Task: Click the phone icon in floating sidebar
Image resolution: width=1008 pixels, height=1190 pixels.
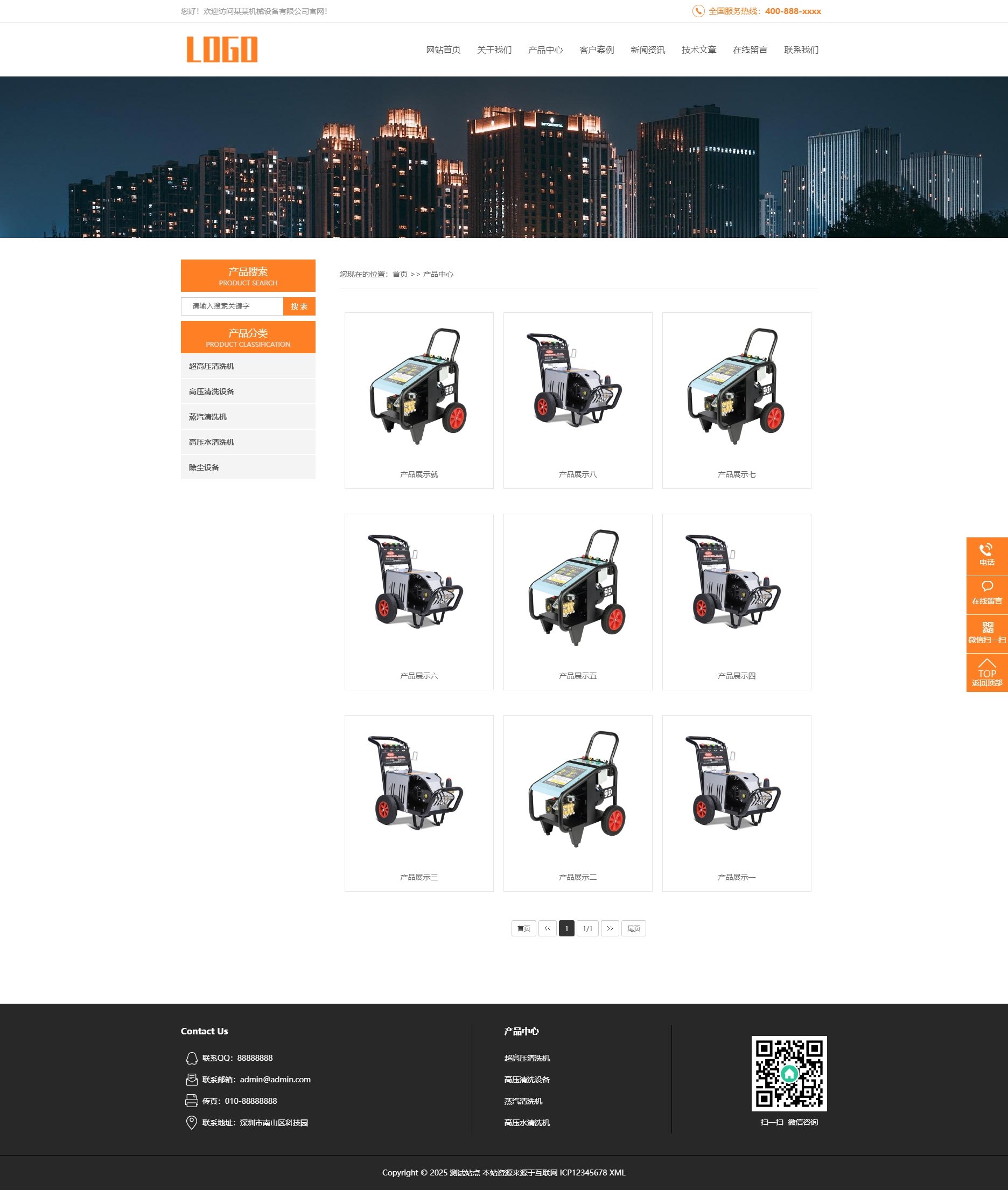Action: tap(986, 550)
